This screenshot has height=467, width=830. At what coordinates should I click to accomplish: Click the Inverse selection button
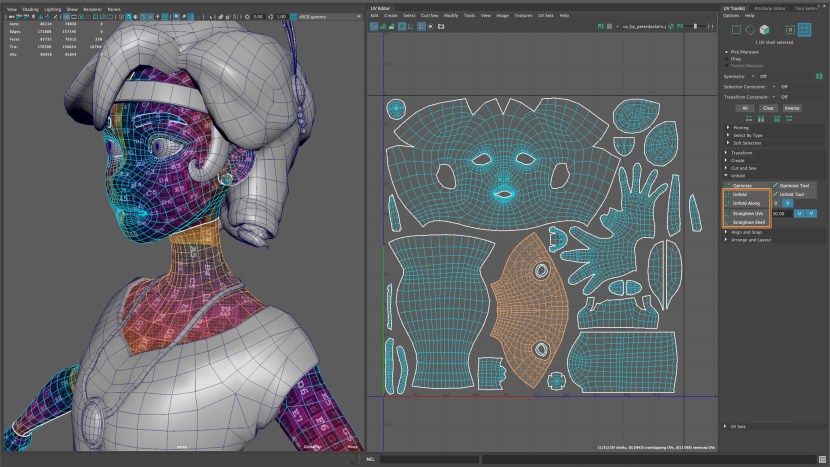[x=792, y=107]
